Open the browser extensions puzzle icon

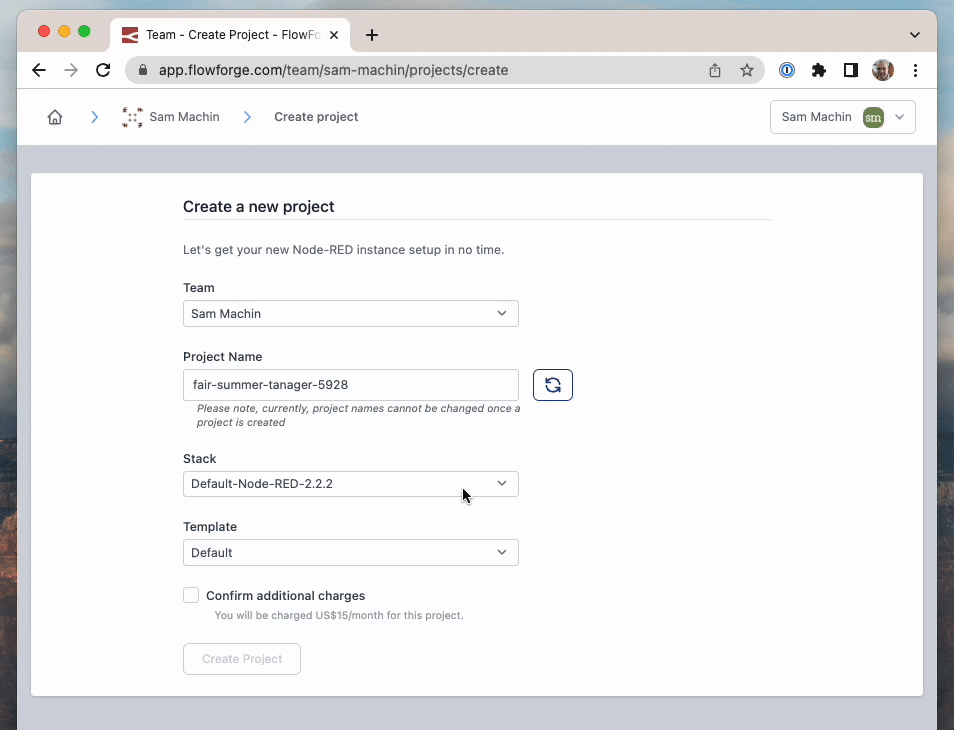point(819,70)
